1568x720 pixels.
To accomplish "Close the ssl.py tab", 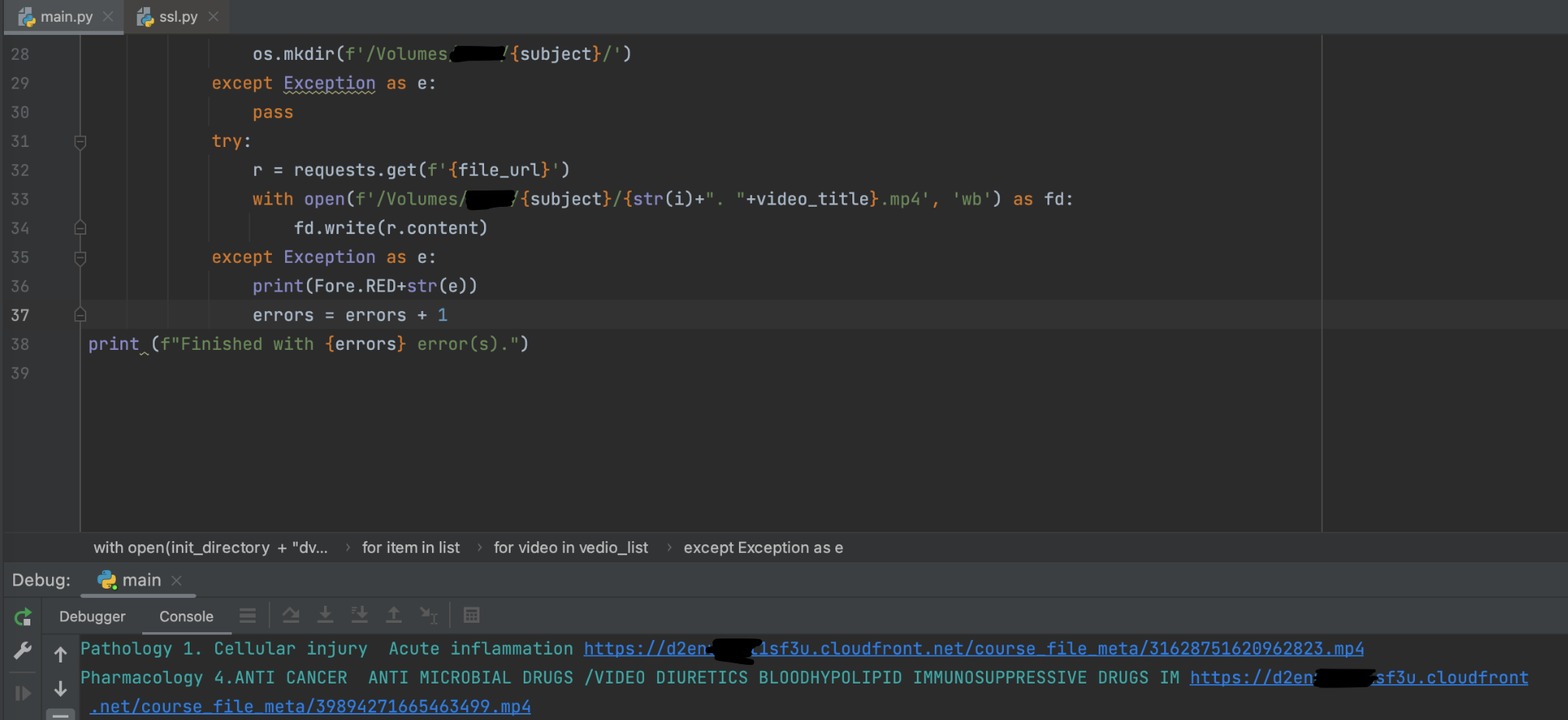I will click(x=214, y=16).
